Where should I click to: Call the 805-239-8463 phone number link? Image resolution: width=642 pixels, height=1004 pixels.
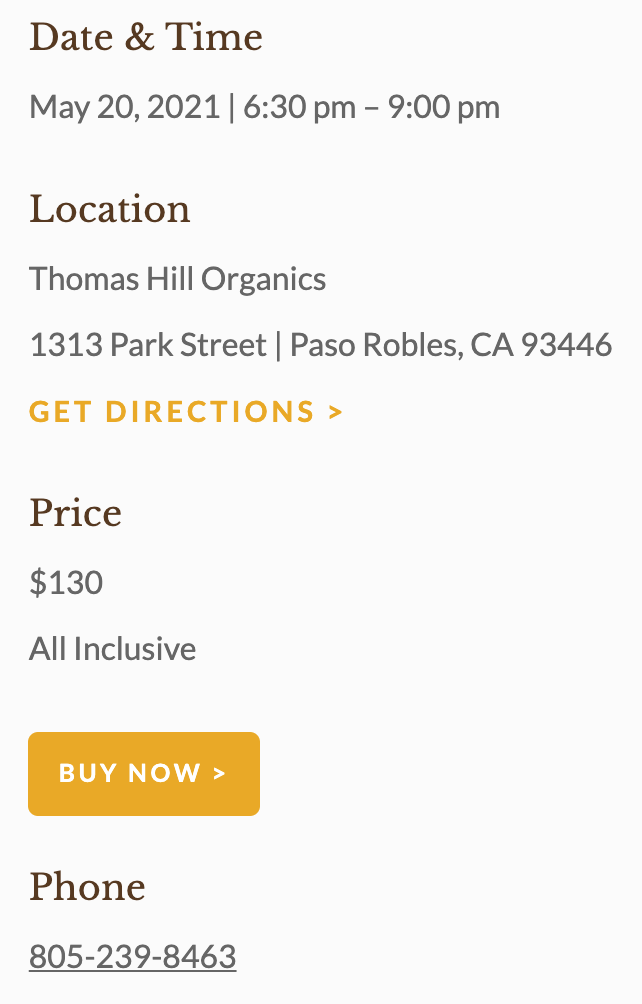coord(132,957)
